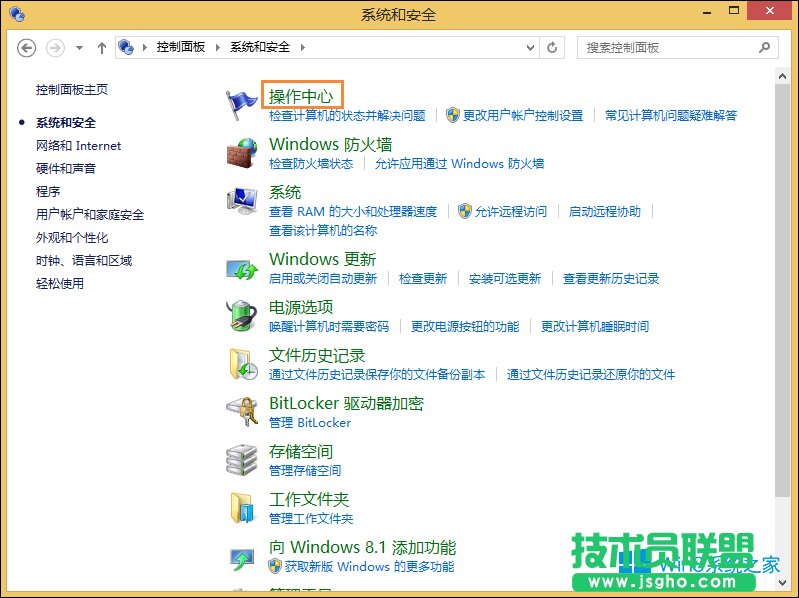The image size is (799, 598).
Task: Open 控制面板主页 in sidebar
Action: 72,90
